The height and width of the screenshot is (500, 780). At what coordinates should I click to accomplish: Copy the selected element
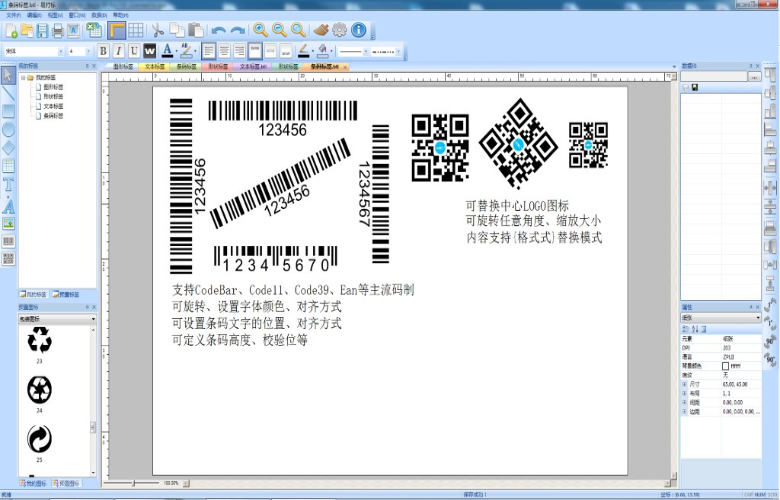[x=177, y=30]
